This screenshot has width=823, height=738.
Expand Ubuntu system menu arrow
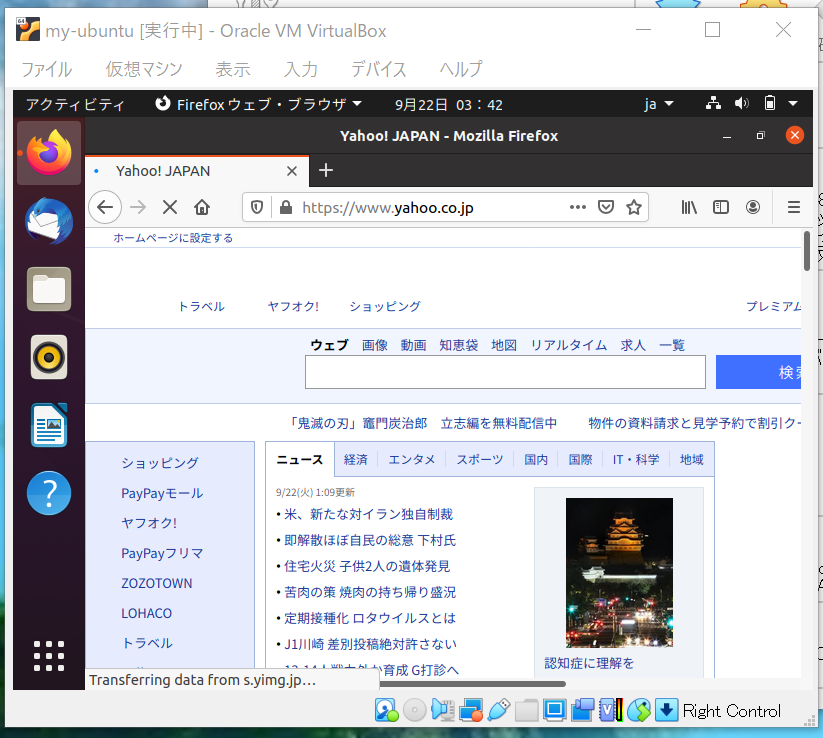793,103
